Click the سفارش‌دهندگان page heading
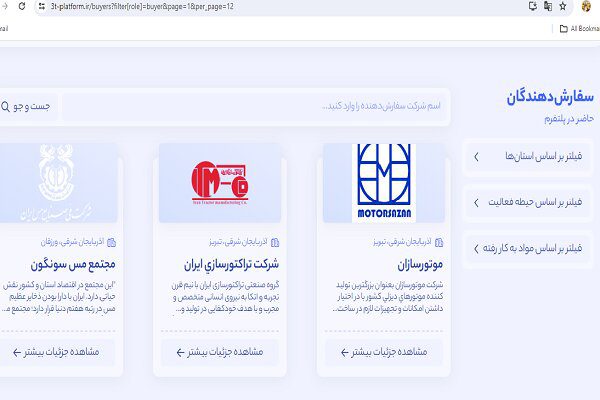Viewport: 600px width, 400px height. (550, 97)
